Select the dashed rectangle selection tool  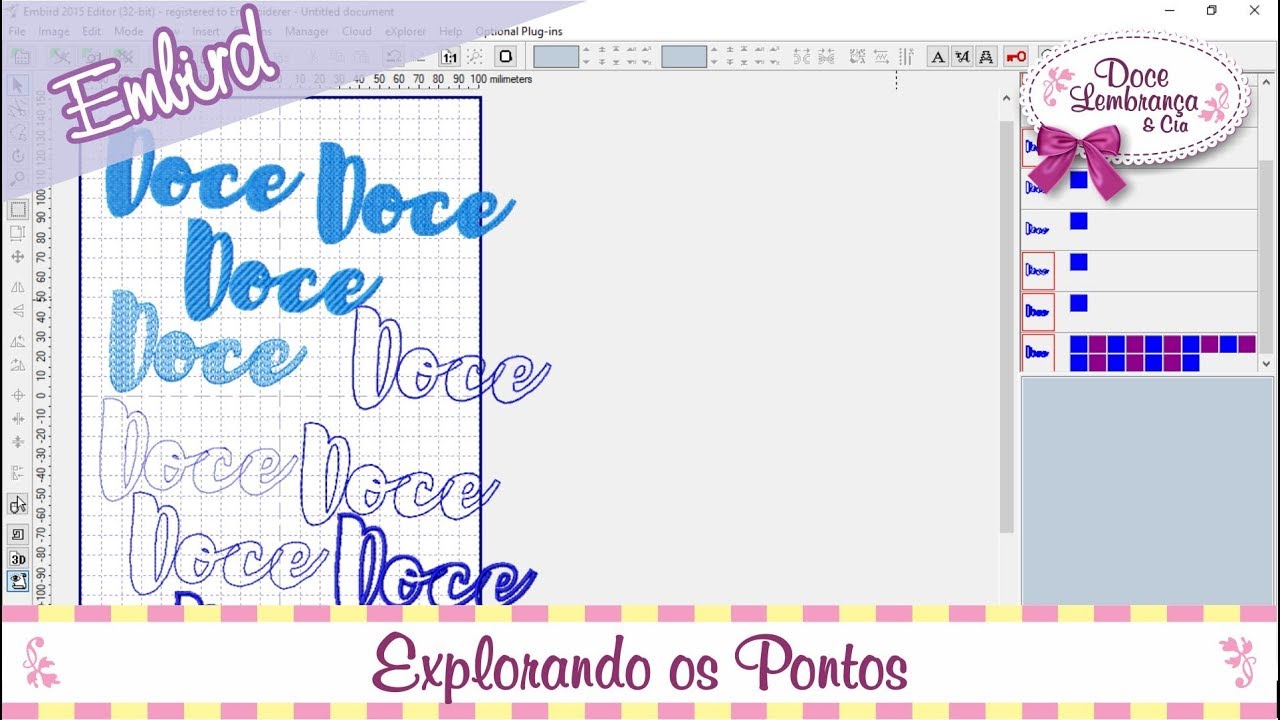point(18,210)
